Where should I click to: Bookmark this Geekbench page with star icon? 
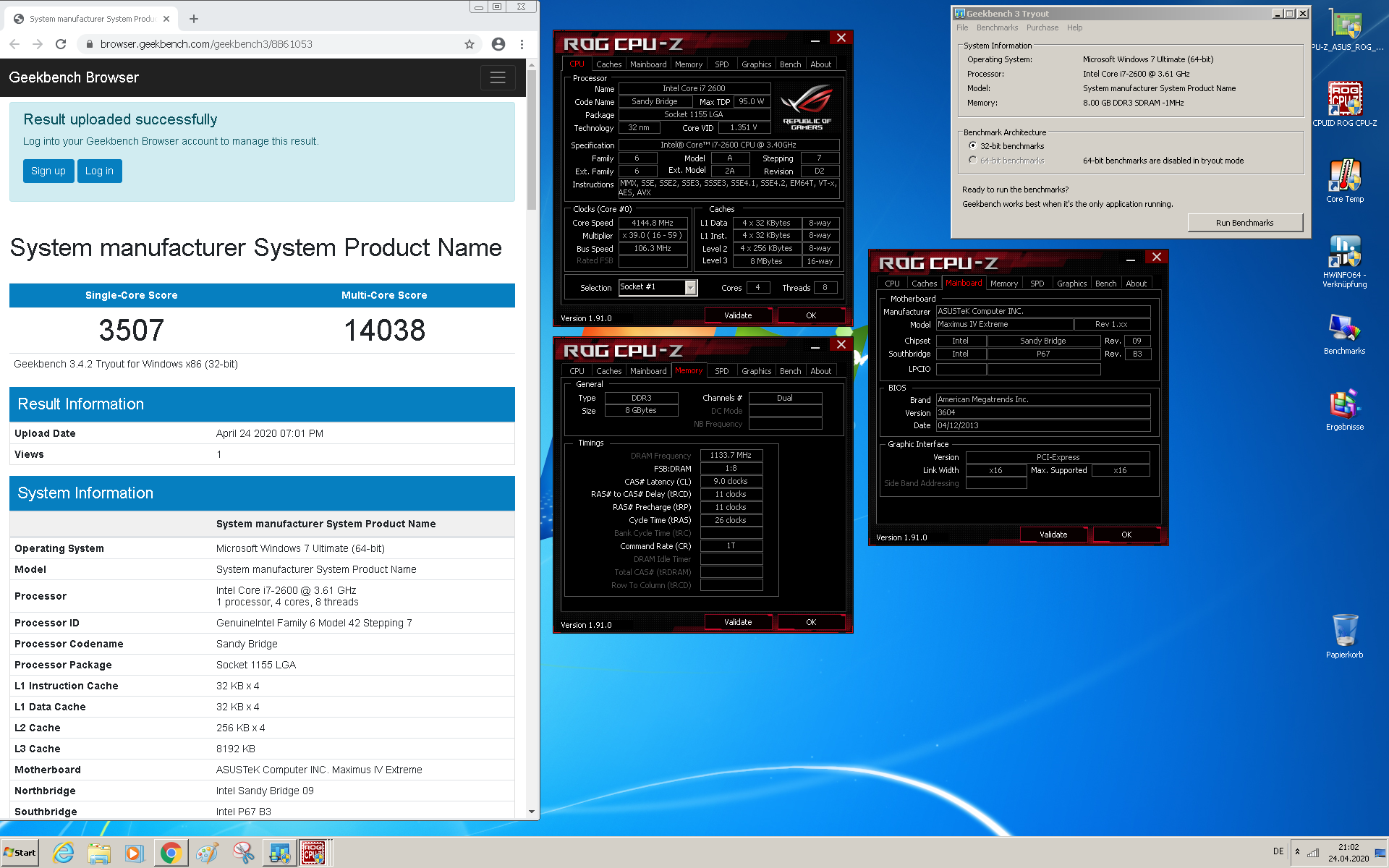point(470,44)
